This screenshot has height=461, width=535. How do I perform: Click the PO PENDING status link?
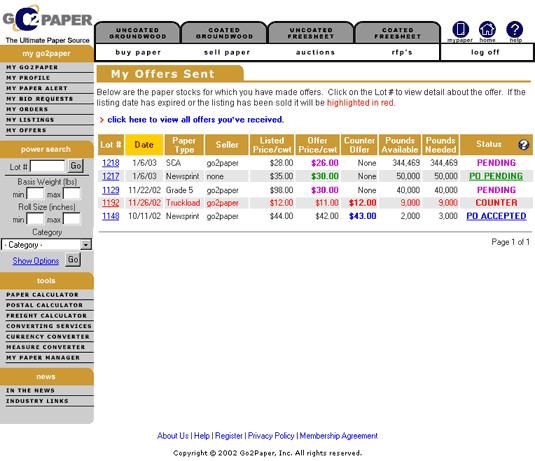point(496,176)
